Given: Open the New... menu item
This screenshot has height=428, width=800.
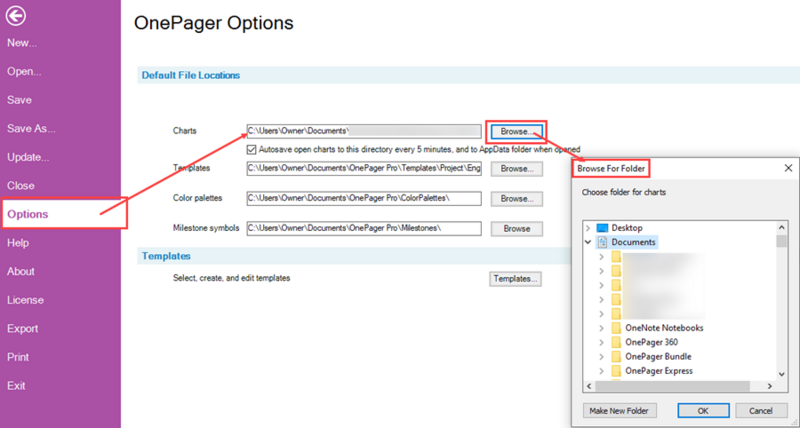Looking at the screenshot, I should 22,43.
